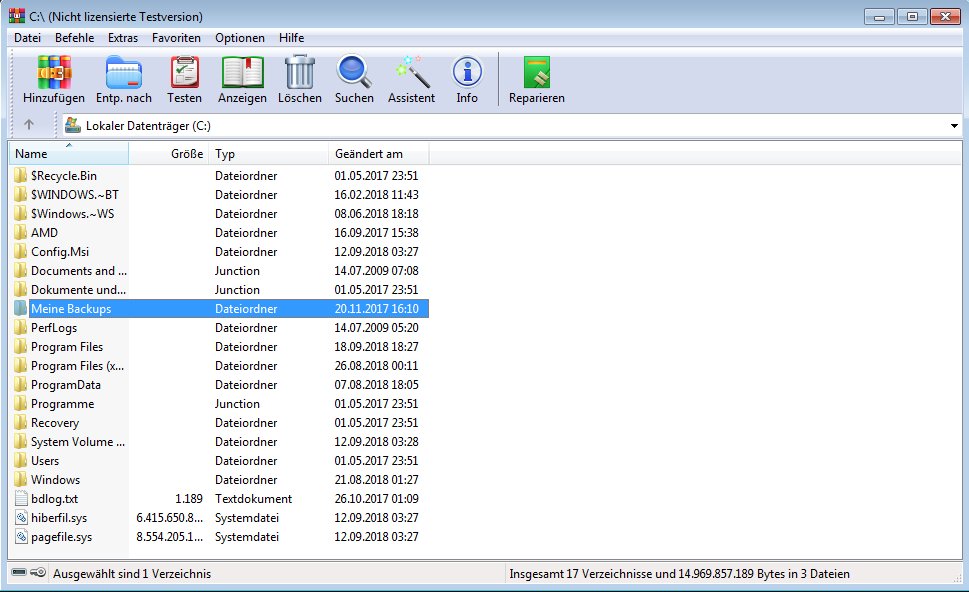969x592 pixels.
Task: Click the Entp. nach extract icon
Action: coord(124,72)
